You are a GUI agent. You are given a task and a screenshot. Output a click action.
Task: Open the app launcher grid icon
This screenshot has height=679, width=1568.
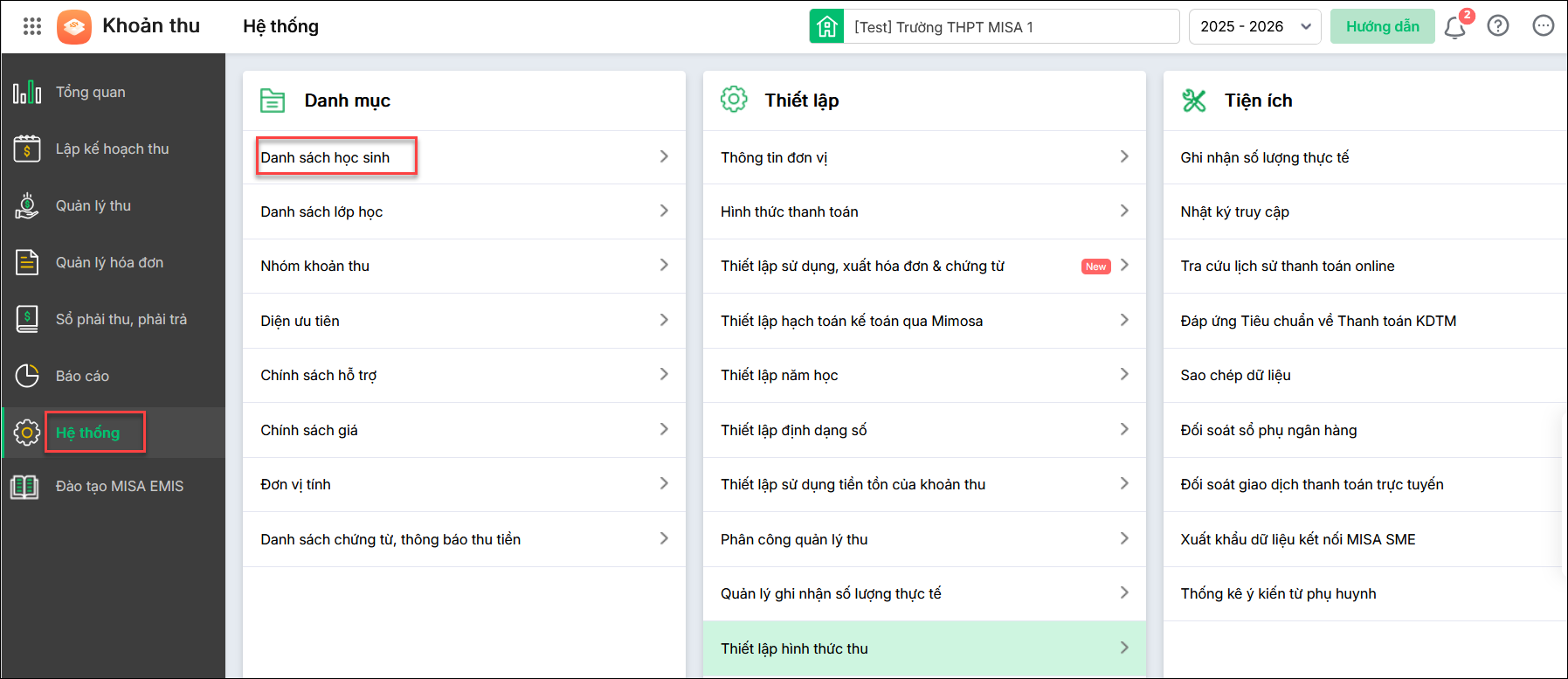tap(32, 26)
